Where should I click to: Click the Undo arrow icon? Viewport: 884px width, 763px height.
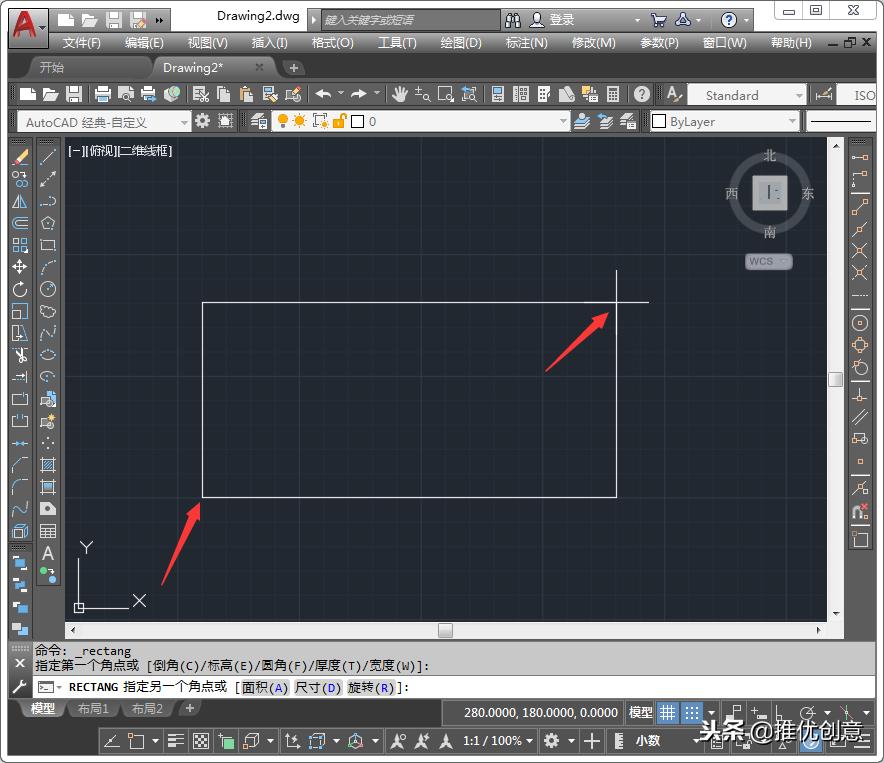[322, 93]
